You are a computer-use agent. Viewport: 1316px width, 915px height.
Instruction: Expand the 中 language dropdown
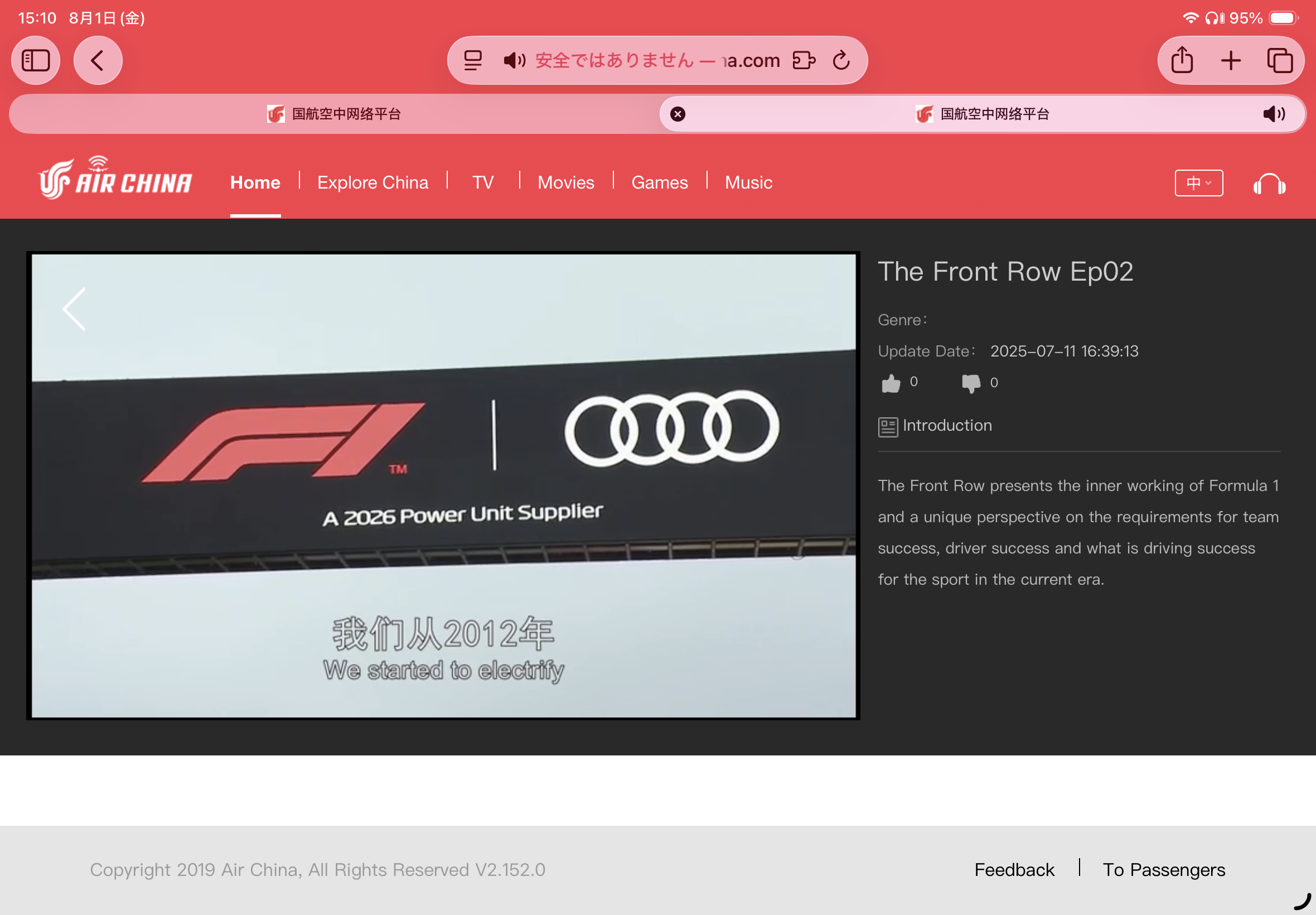pos(1198,183)
